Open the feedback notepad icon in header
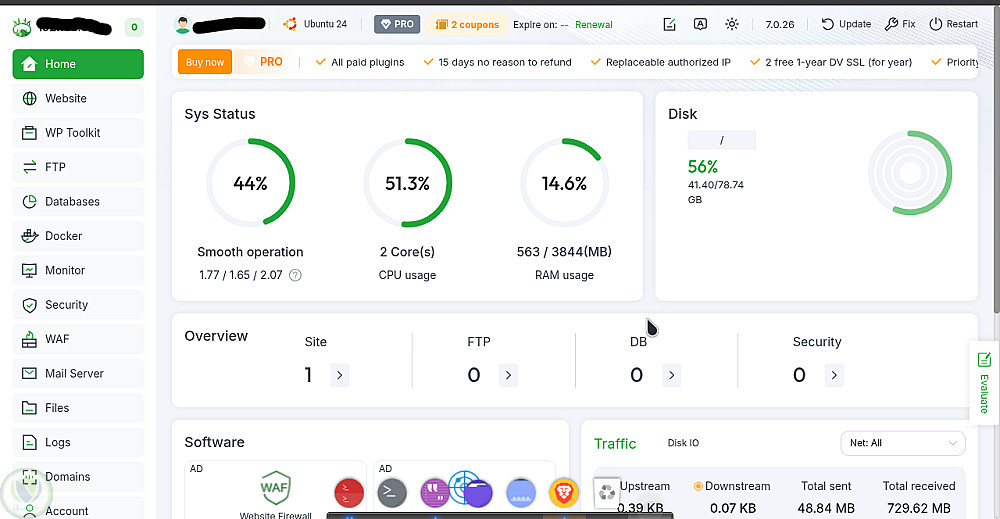1000x519 pixels. click(669, 24)
